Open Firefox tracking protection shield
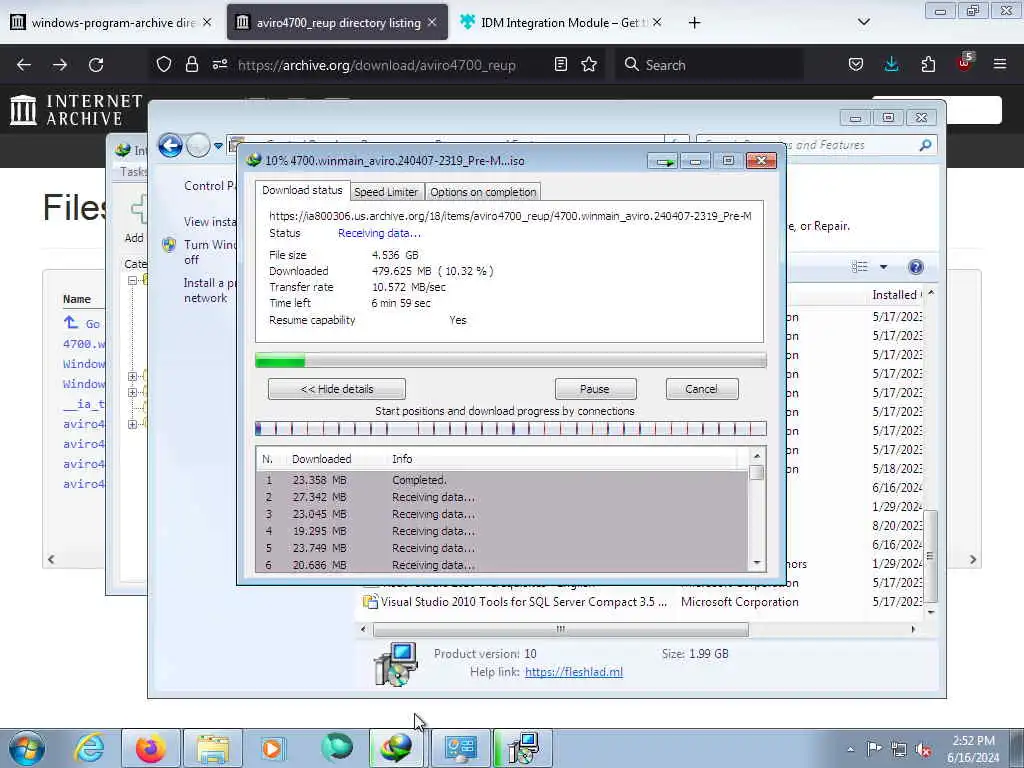This screenshot has width=1024, height=768. click(164, 64)
